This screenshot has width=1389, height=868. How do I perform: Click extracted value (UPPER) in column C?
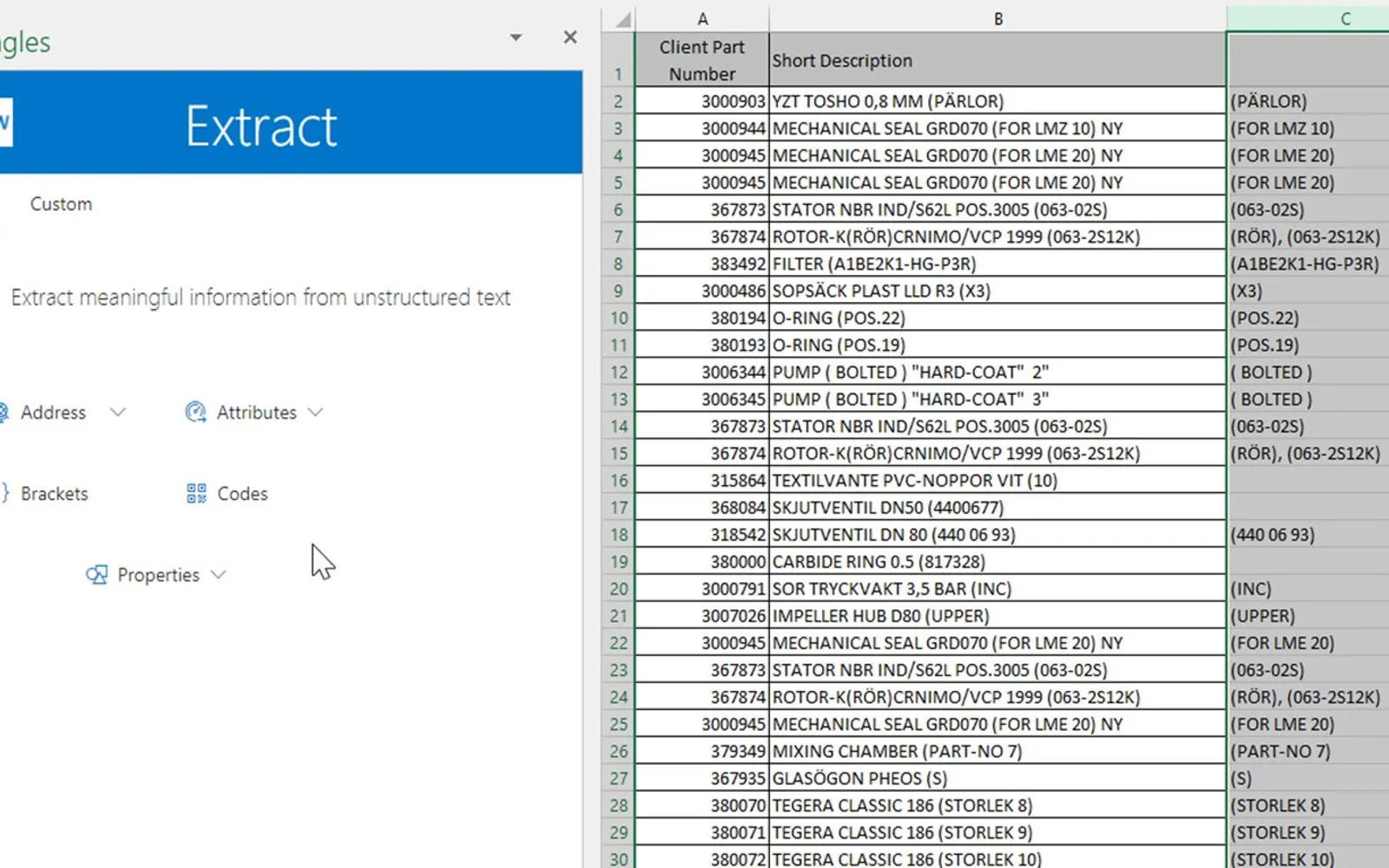click(1308, 615)
